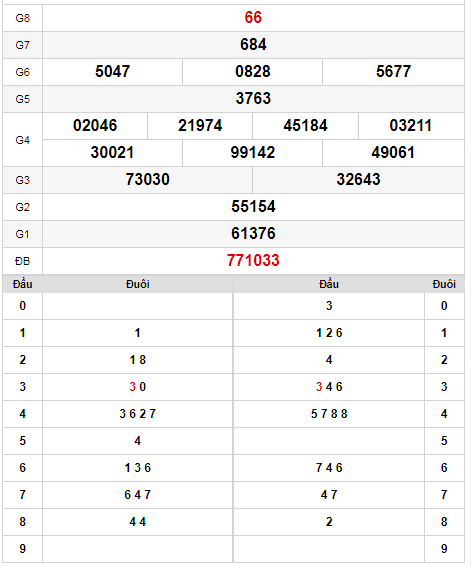
Task: Select G4 number 21974
Action: click(200, 125)
